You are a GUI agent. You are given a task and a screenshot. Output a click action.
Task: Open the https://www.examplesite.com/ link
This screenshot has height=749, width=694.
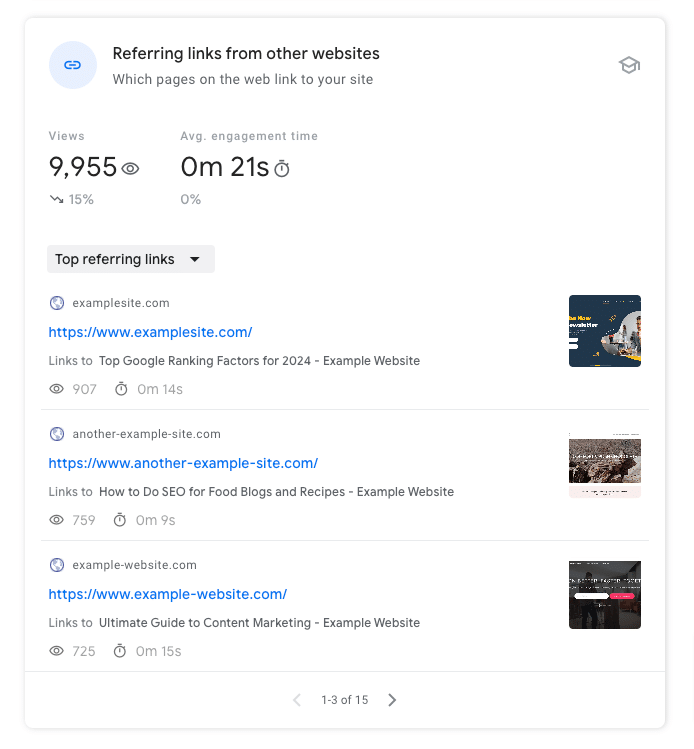[150, 332]
